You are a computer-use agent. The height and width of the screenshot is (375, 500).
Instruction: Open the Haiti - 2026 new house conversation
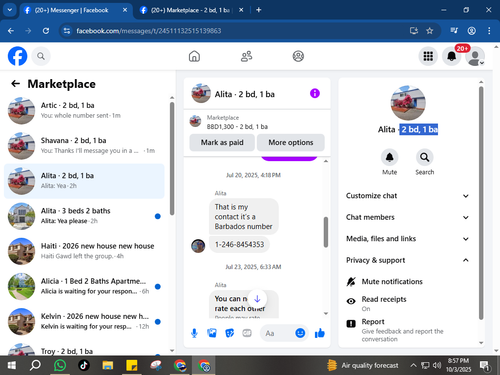[84, 251]
